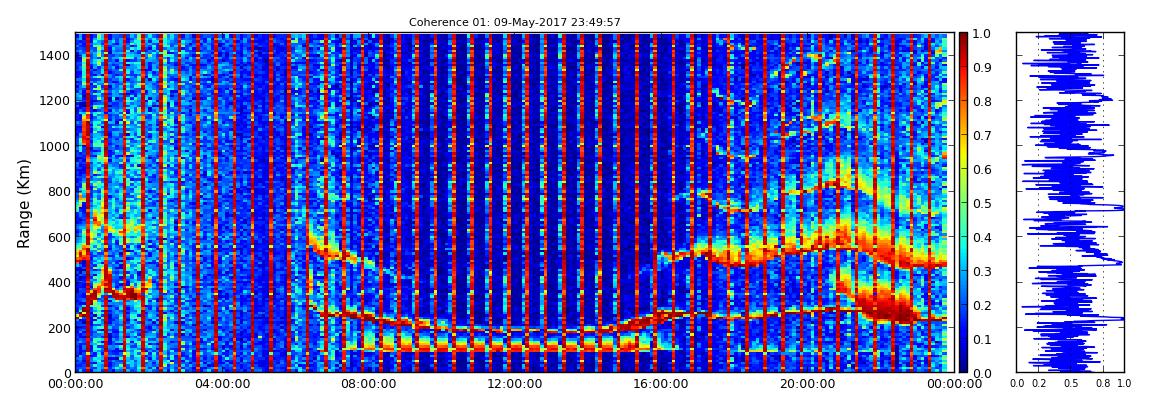1150x407 pixels.
Task: Click the colorbar 0.8 tick label
Action: pos(981,102)
